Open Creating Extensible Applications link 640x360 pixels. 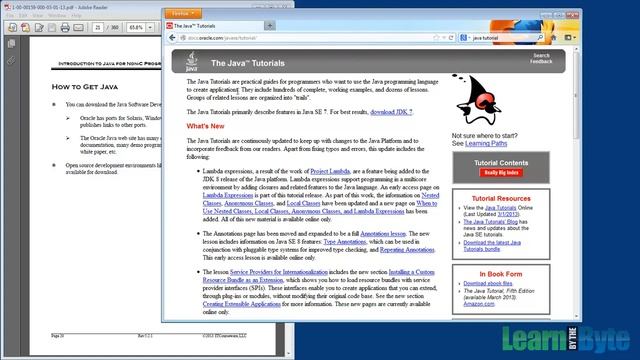242,304
